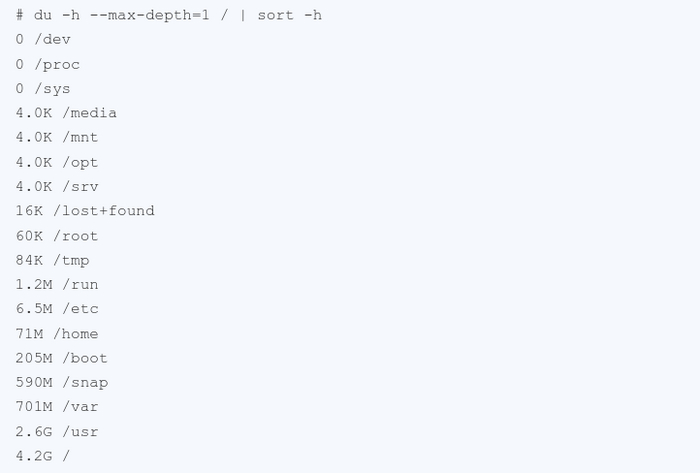Click the 60K /root line
The image size is (700, 473).
[x=57, y=236]
